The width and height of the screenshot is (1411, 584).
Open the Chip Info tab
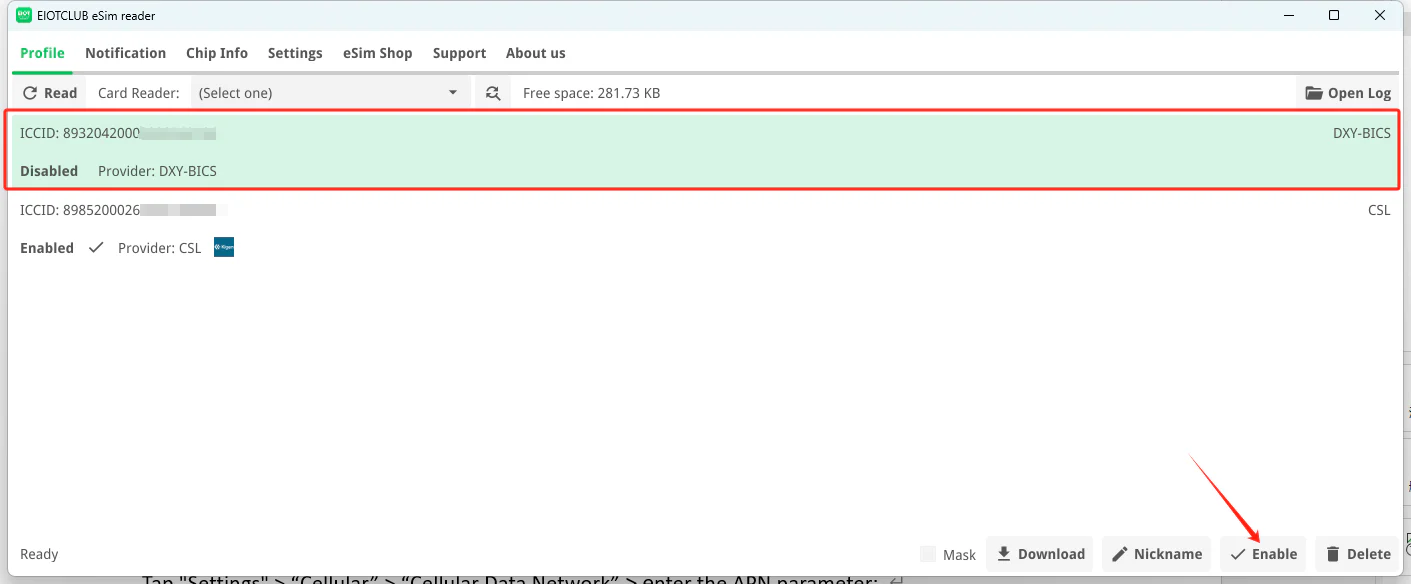[217, 53]
